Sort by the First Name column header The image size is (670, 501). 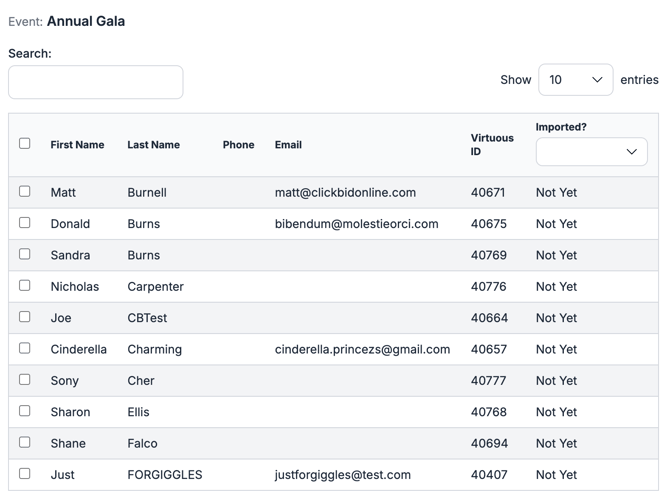pos(77,145)
